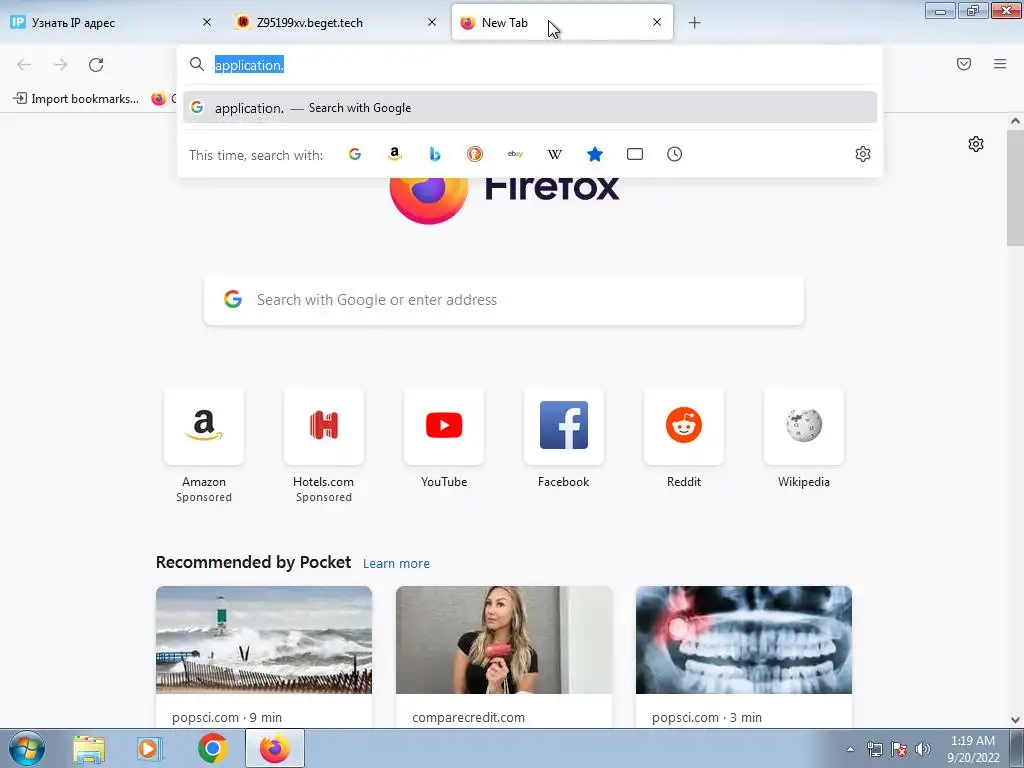Open media player from taskbar
This screenshot has height=768, width=1024.
[150, 749]
